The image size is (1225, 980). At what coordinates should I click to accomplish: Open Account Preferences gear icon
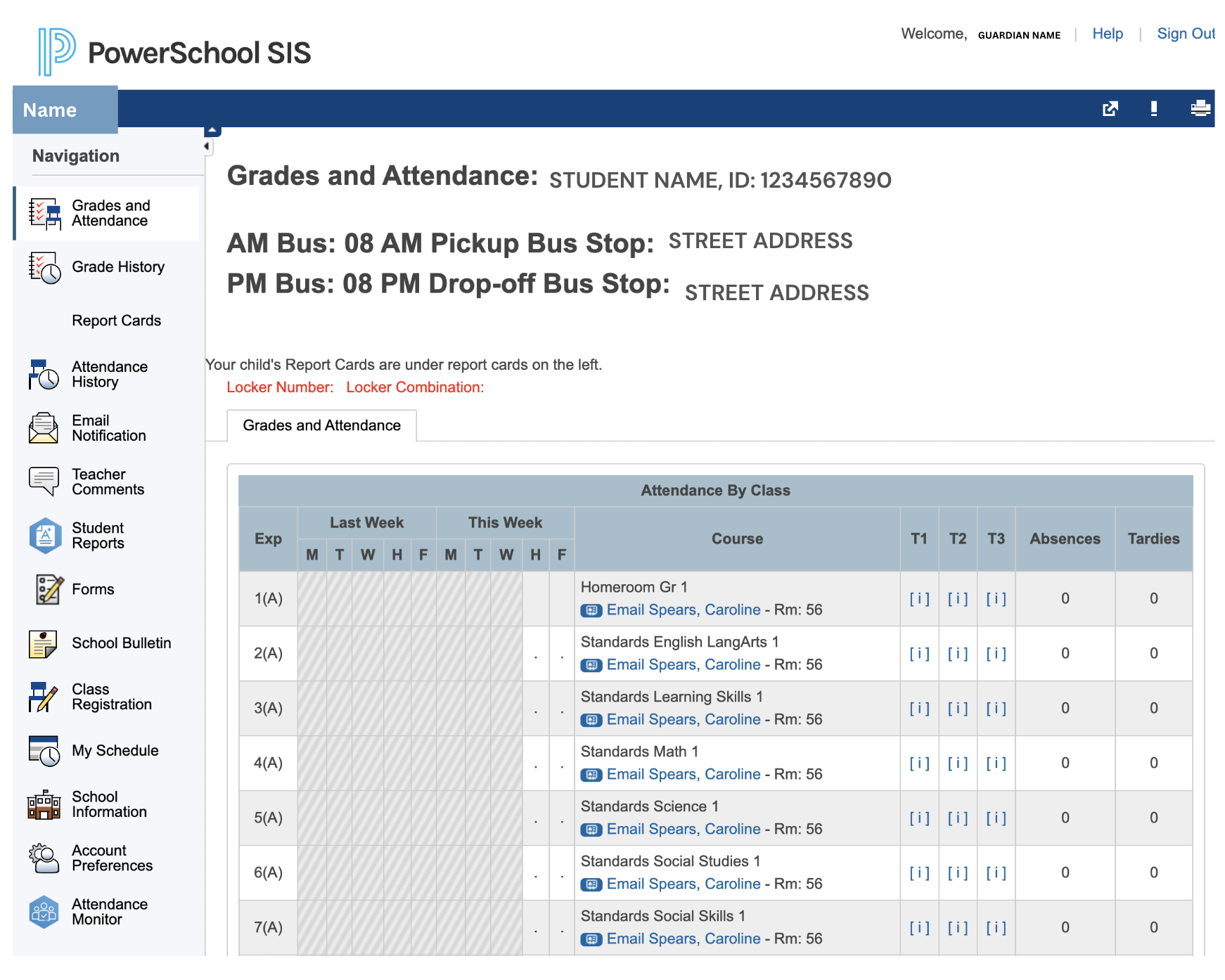coord(44,858)
